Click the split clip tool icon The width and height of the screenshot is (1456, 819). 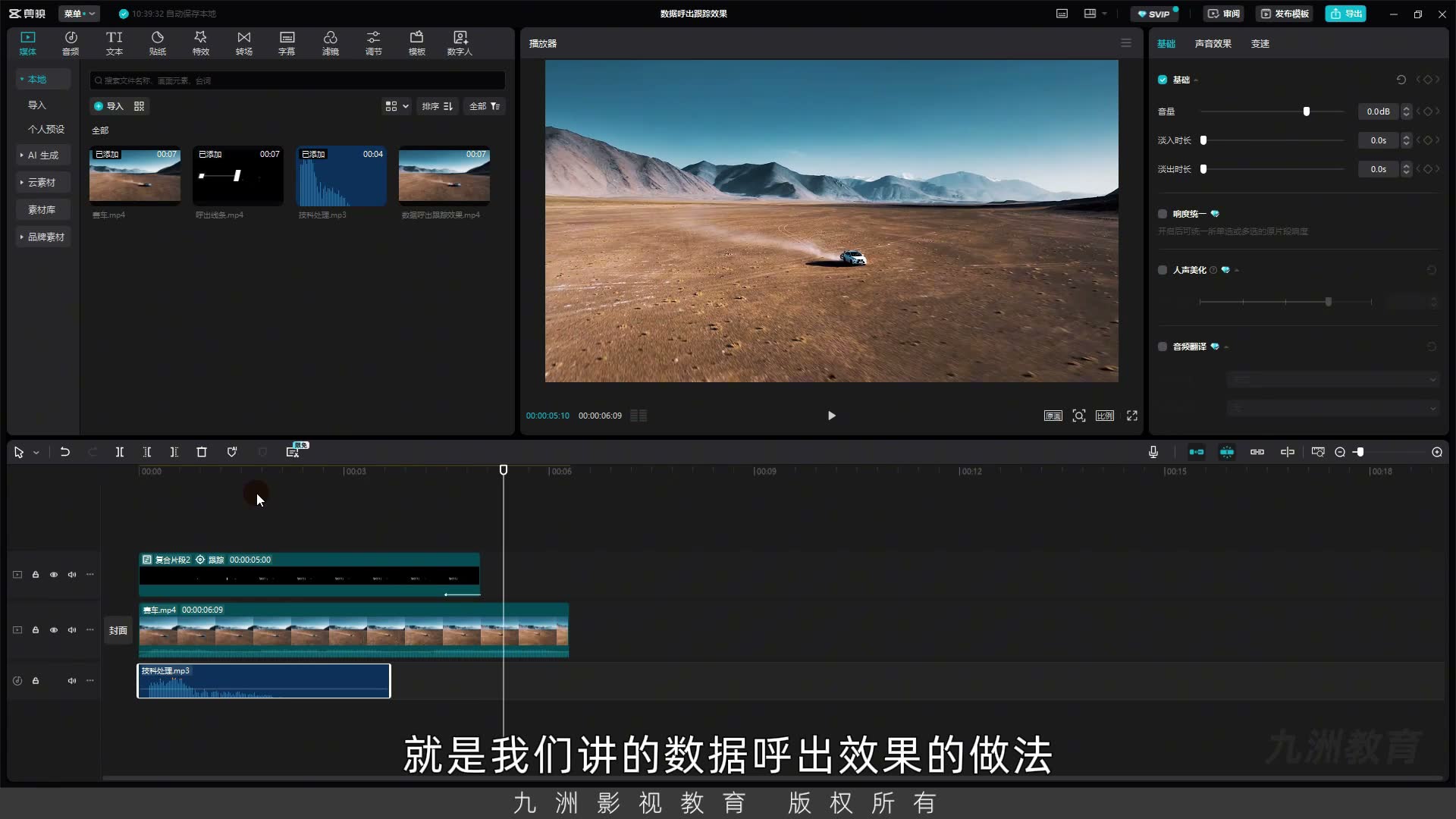[120, 452]
